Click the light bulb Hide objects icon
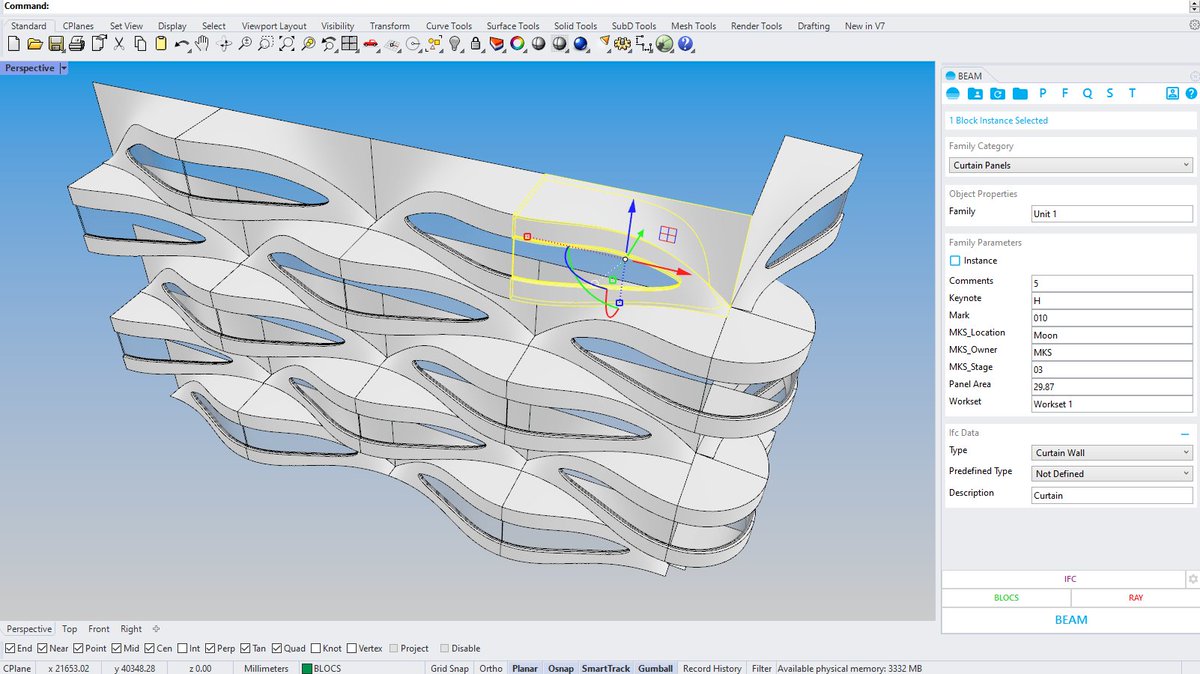1200x674 pixels. (455, 44)
